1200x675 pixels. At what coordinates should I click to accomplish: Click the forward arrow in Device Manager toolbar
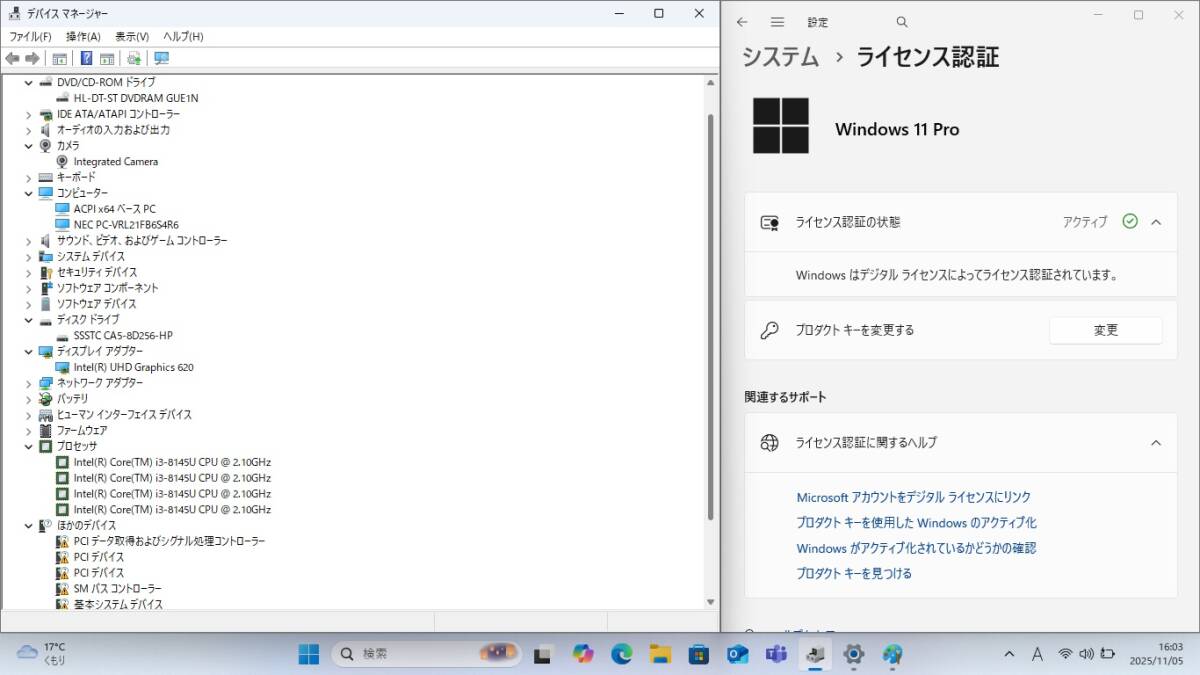click(x=32, y=58)
